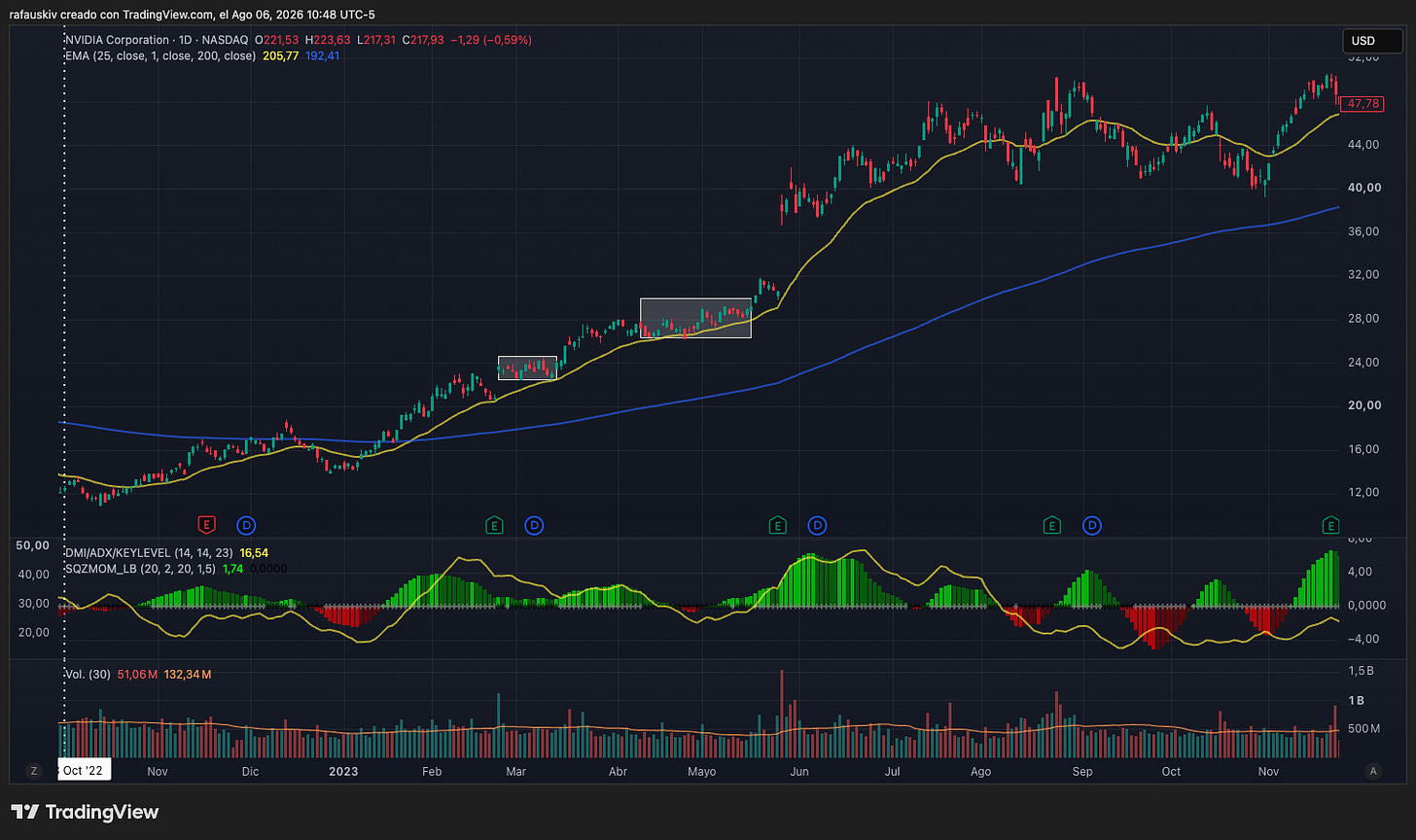Click the green earnings marker before Sep
The image size is (1416, 840).
coord(1051,526)
